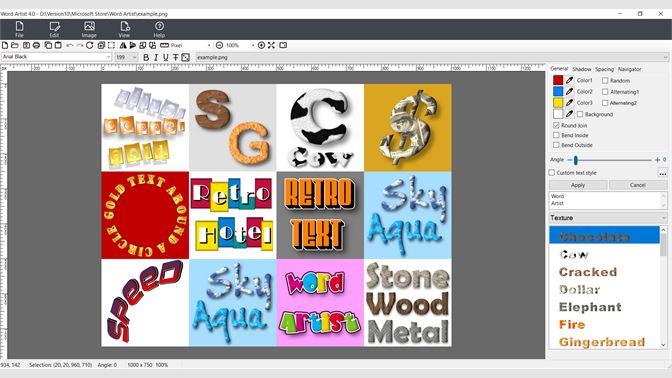Screen dimensions: 672x378
Task: Click the plus button beside the Angle slider
Action: (x=657, y=160)
